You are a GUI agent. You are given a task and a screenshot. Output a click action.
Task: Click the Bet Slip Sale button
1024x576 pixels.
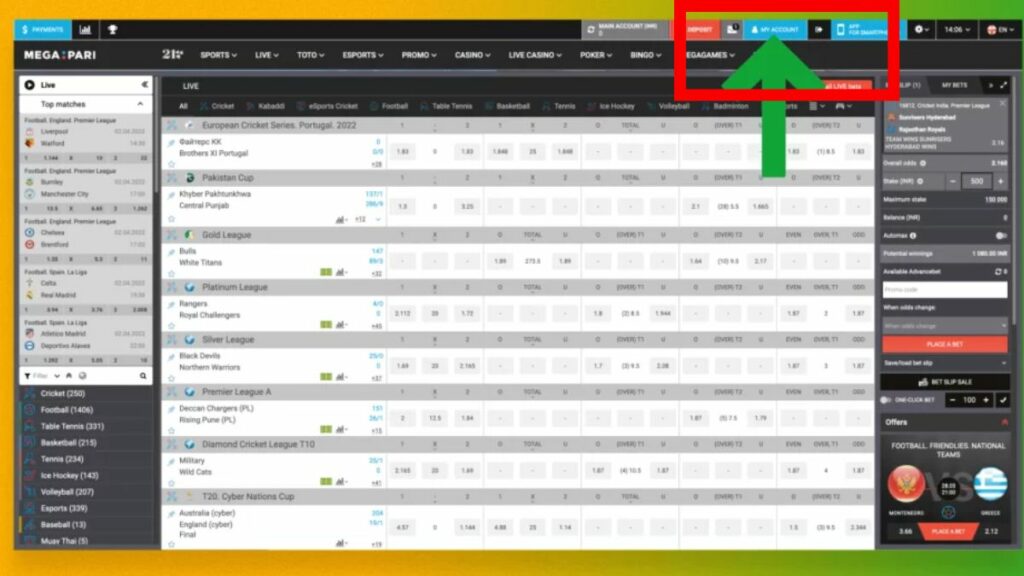click(944, 382)
